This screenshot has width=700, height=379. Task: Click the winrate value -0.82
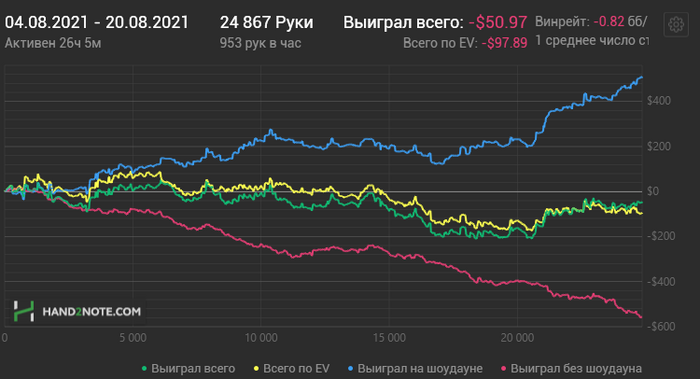(608, 21)
